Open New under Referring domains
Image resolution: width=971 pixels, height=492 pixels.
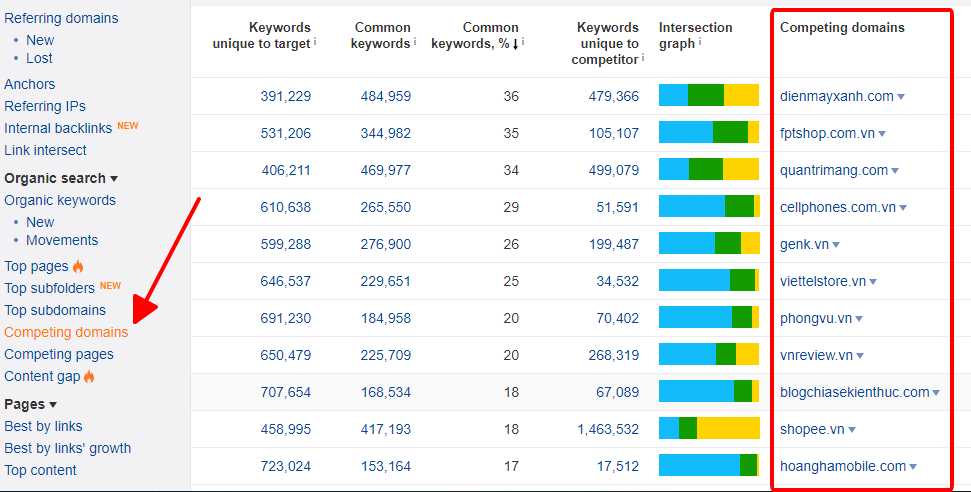coord(40,40)
